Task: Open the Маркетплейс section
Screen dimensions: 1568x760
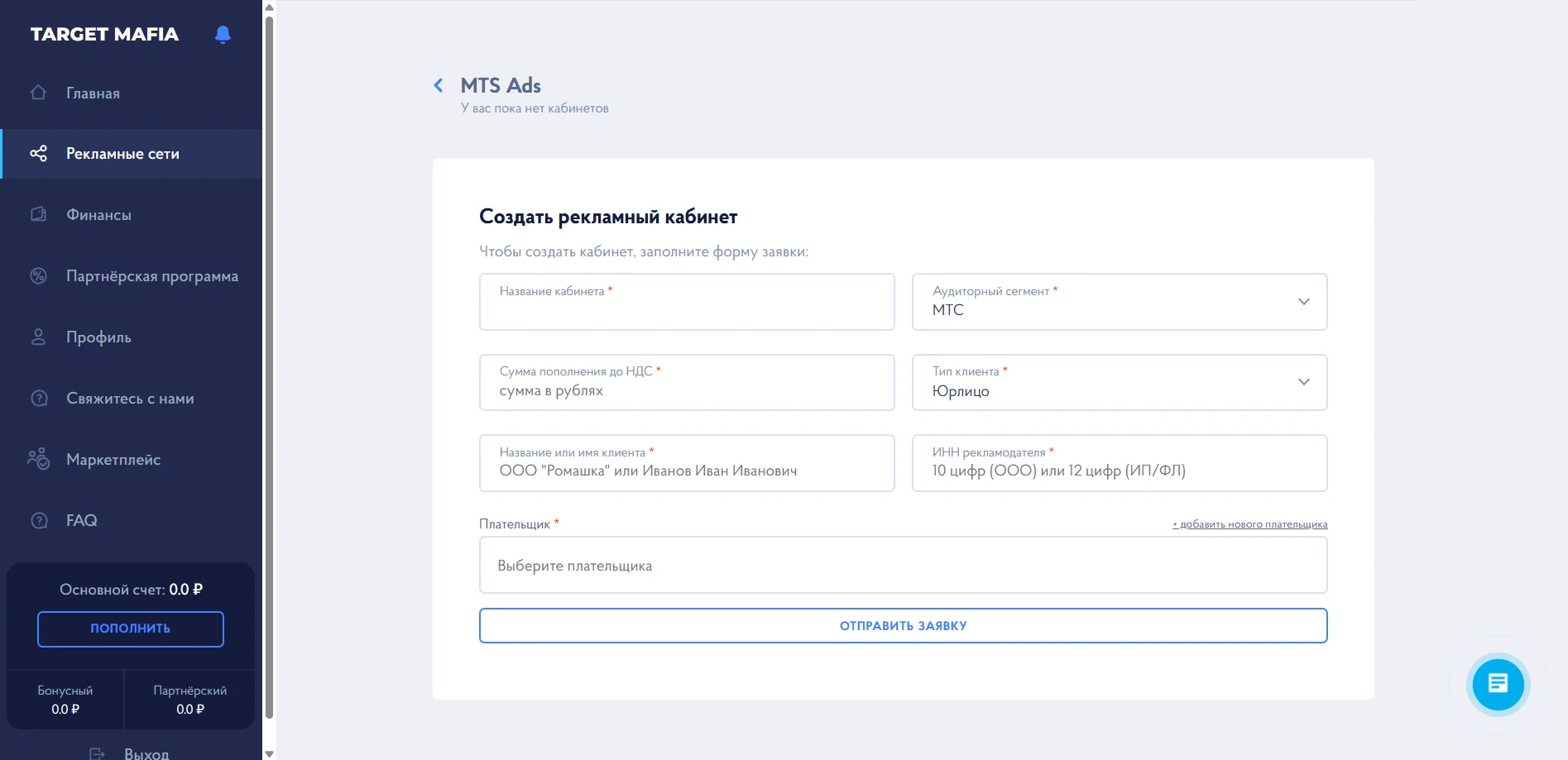Action: click(x=132, y=460)
